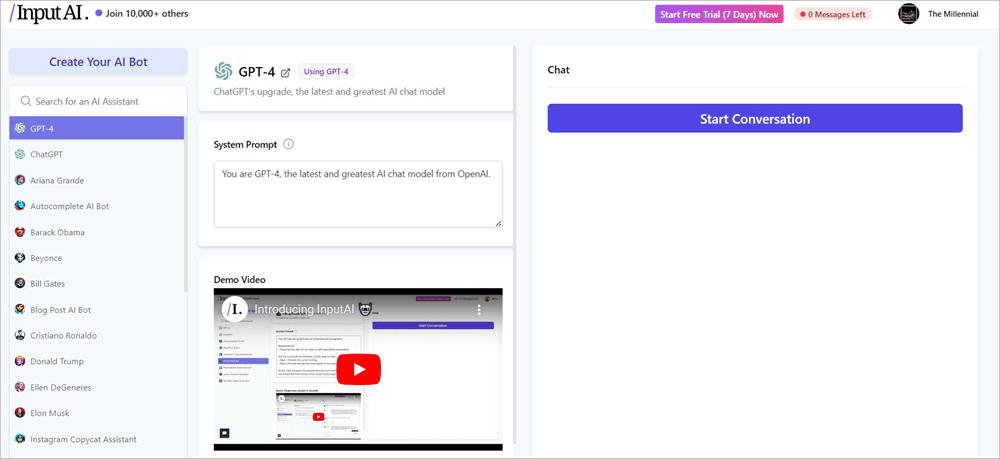The image size is (1000, 459).
Task: Click the System Prompt info icon
Action: click(289, 144)
